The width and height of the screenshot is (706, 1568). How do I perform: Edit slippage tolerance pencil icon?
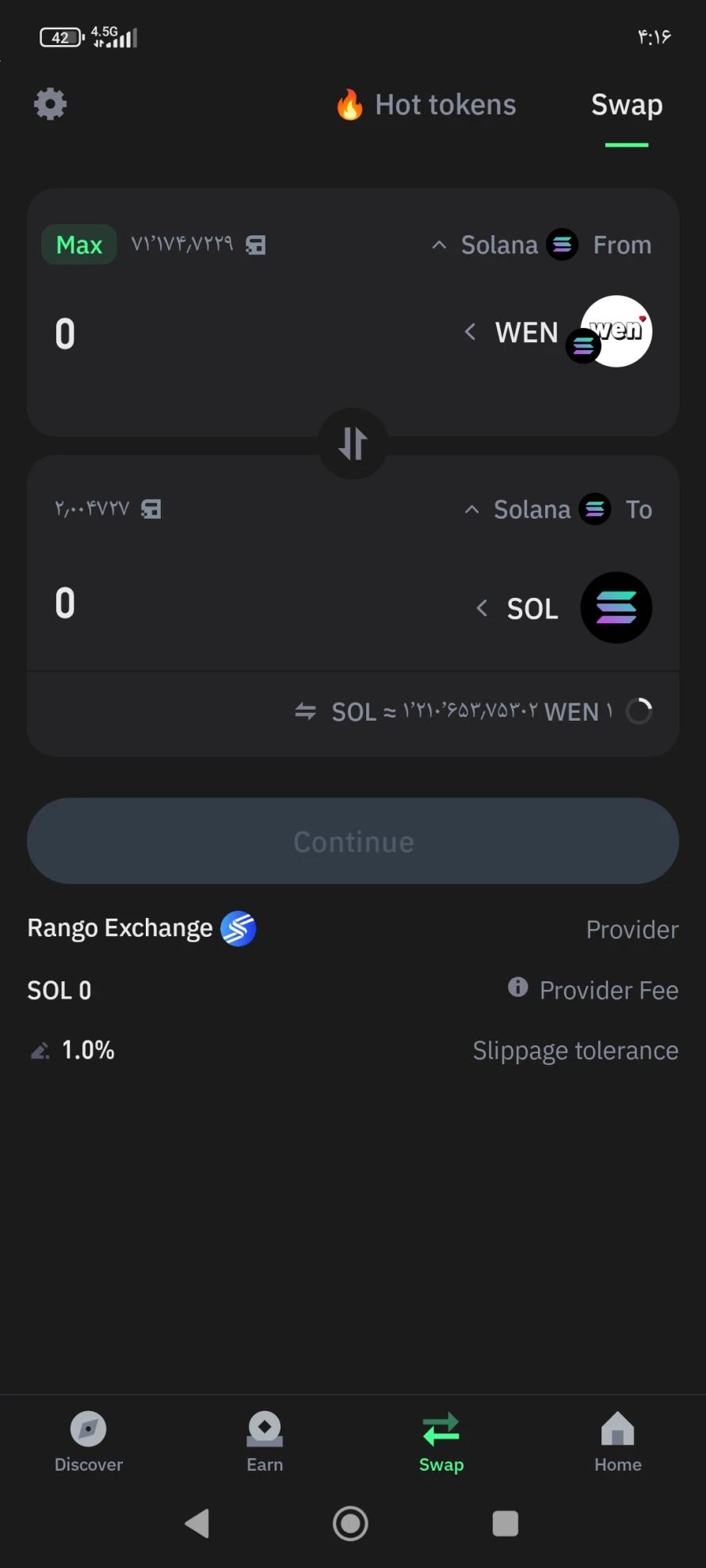point(40,1051)
